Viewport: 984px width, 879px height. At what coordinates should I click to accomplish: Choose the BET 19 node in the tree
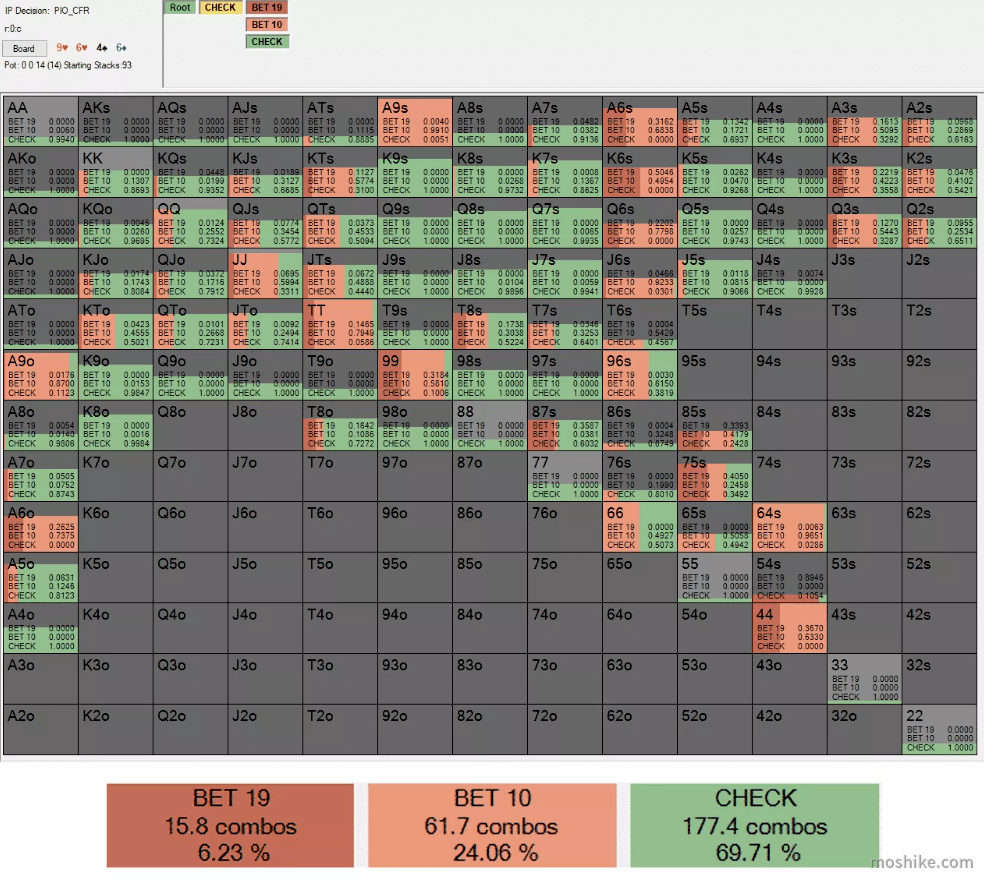[267, 8]
